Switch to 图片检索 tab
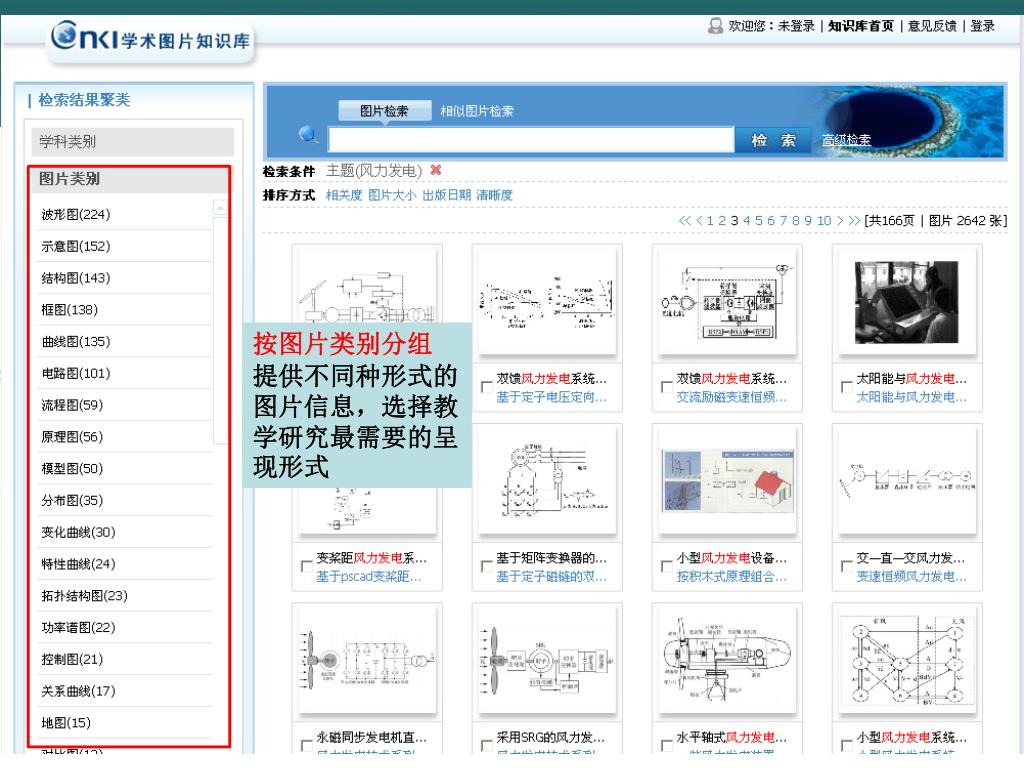 (385, 111)
